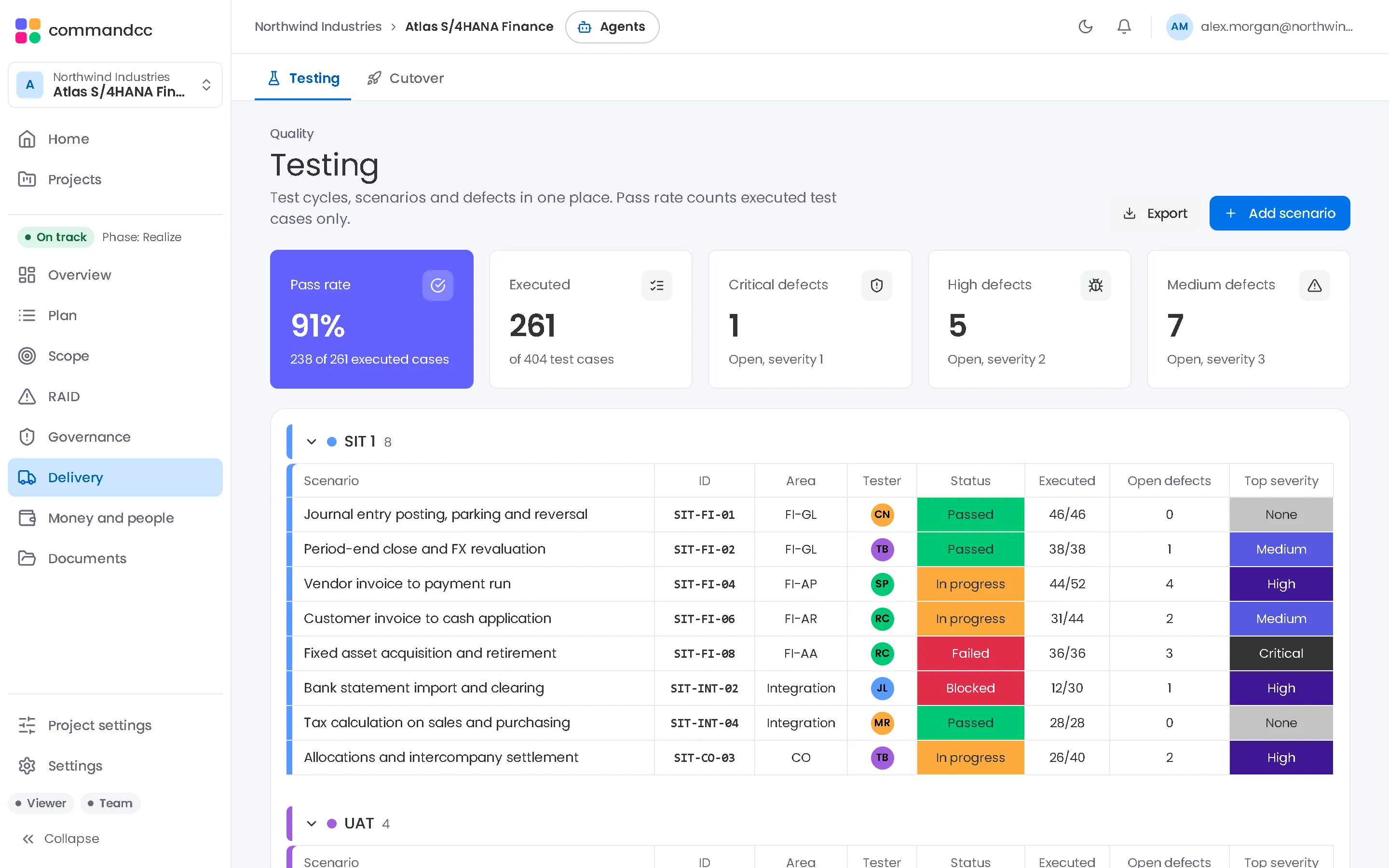Click the High defects bug icon
This screenshot has width=1389, height=868.
click(x=1095, y=285)
